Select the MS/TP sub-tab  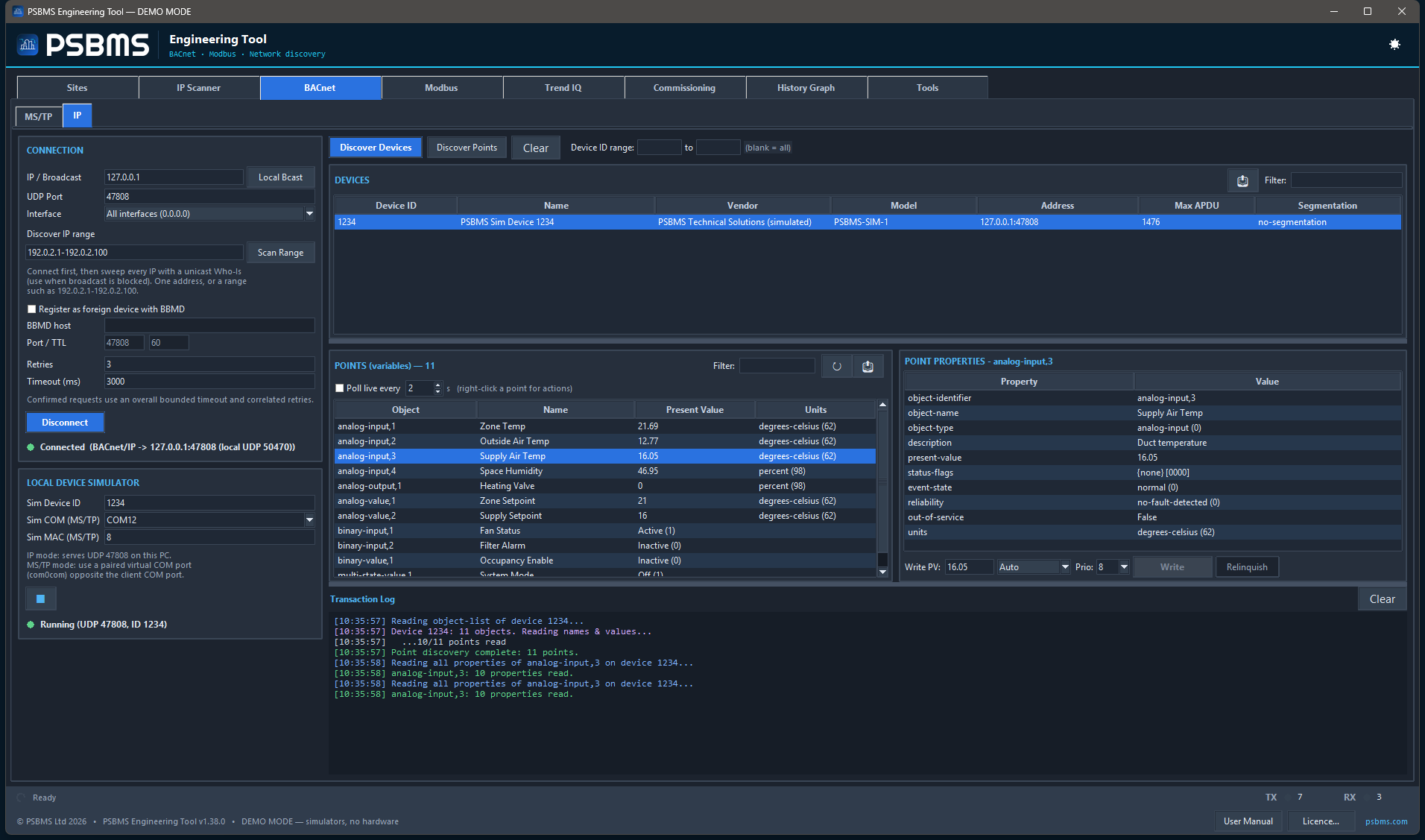click(x=39, y=116)
